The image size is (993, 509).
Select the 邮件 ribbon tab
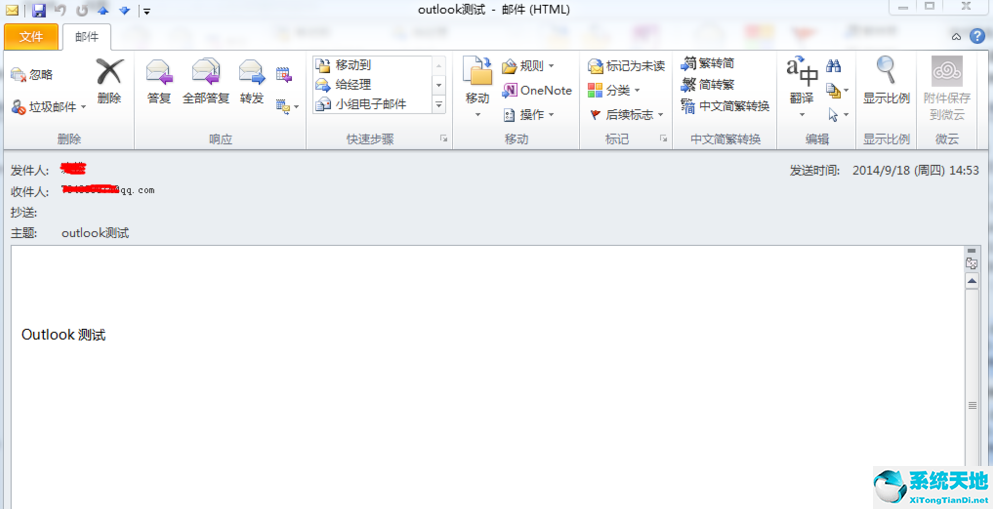(87, 37)
